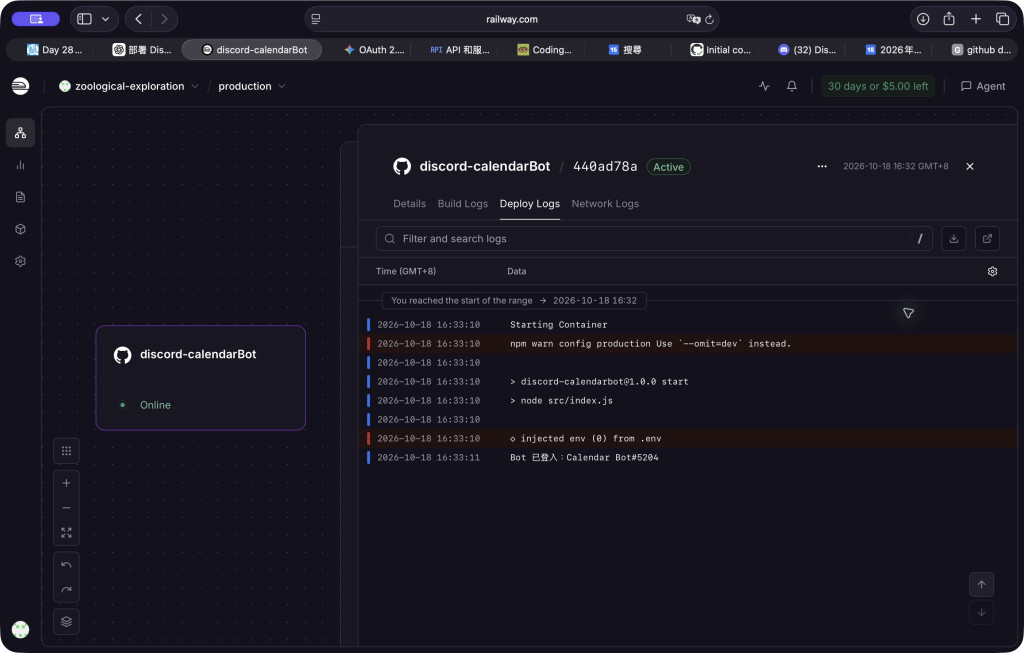Zoom in on the canvas
The width and height of the screenshot is (1024, 653).
[66, 483]
